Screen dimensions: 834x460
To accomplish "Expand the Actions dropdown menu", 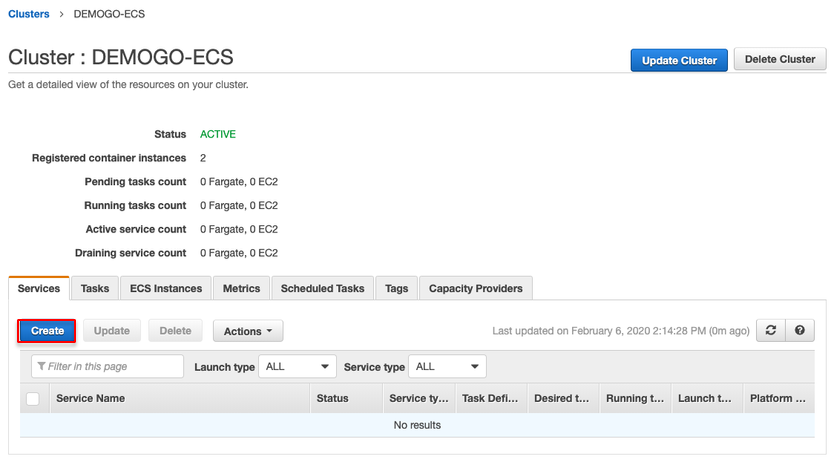I will [x=248, y=331].
